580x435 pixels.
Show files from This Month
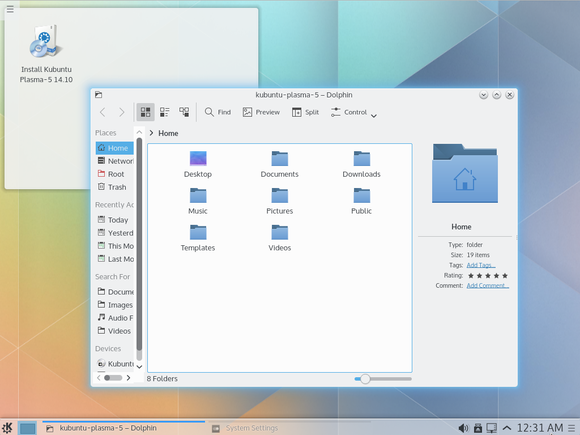(x=115, y=246)
